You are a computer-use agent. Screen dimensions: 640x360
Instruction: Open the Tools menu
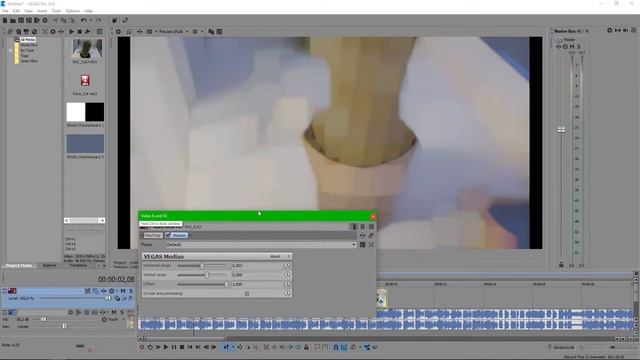tap(56, 11)
